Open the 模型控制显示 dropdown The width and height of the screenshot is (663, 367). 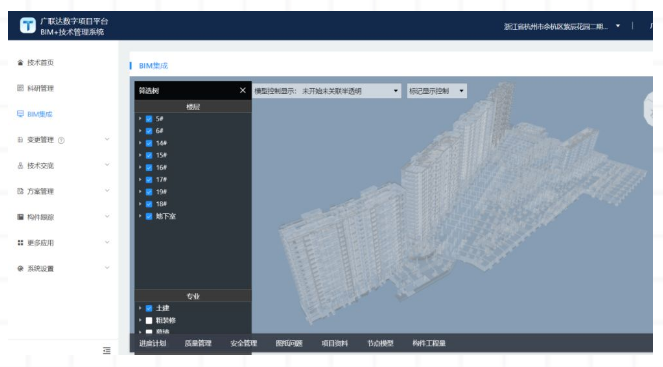pos(326,91)
